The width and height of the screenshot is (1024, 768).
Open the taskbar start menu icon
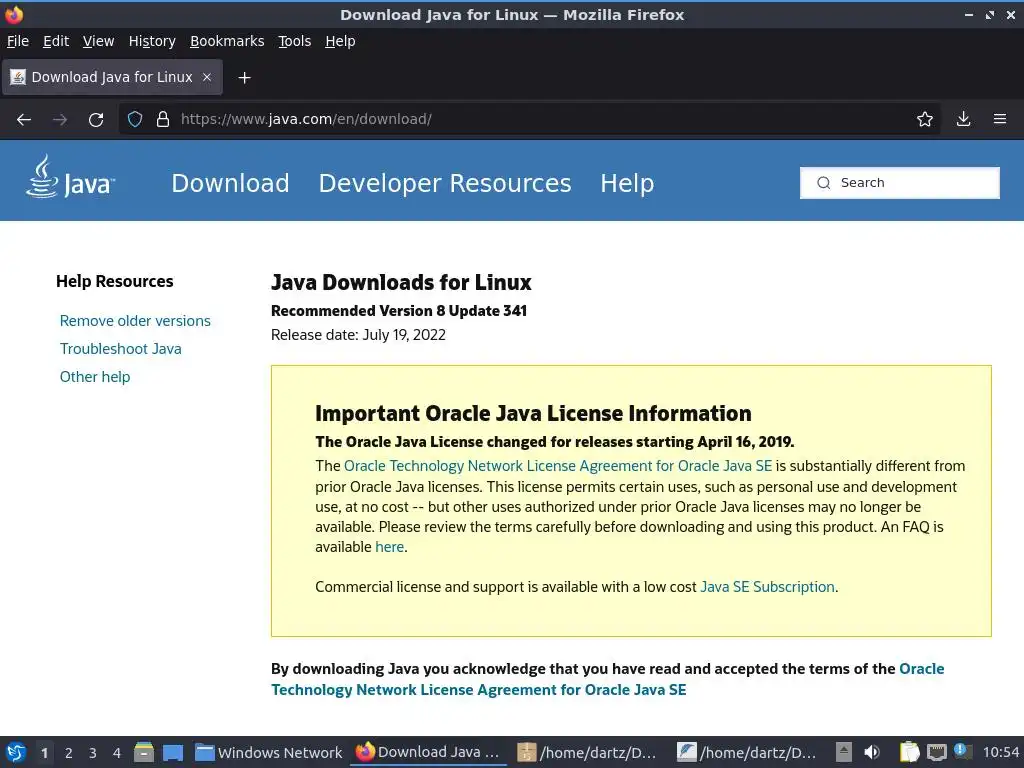16,753
